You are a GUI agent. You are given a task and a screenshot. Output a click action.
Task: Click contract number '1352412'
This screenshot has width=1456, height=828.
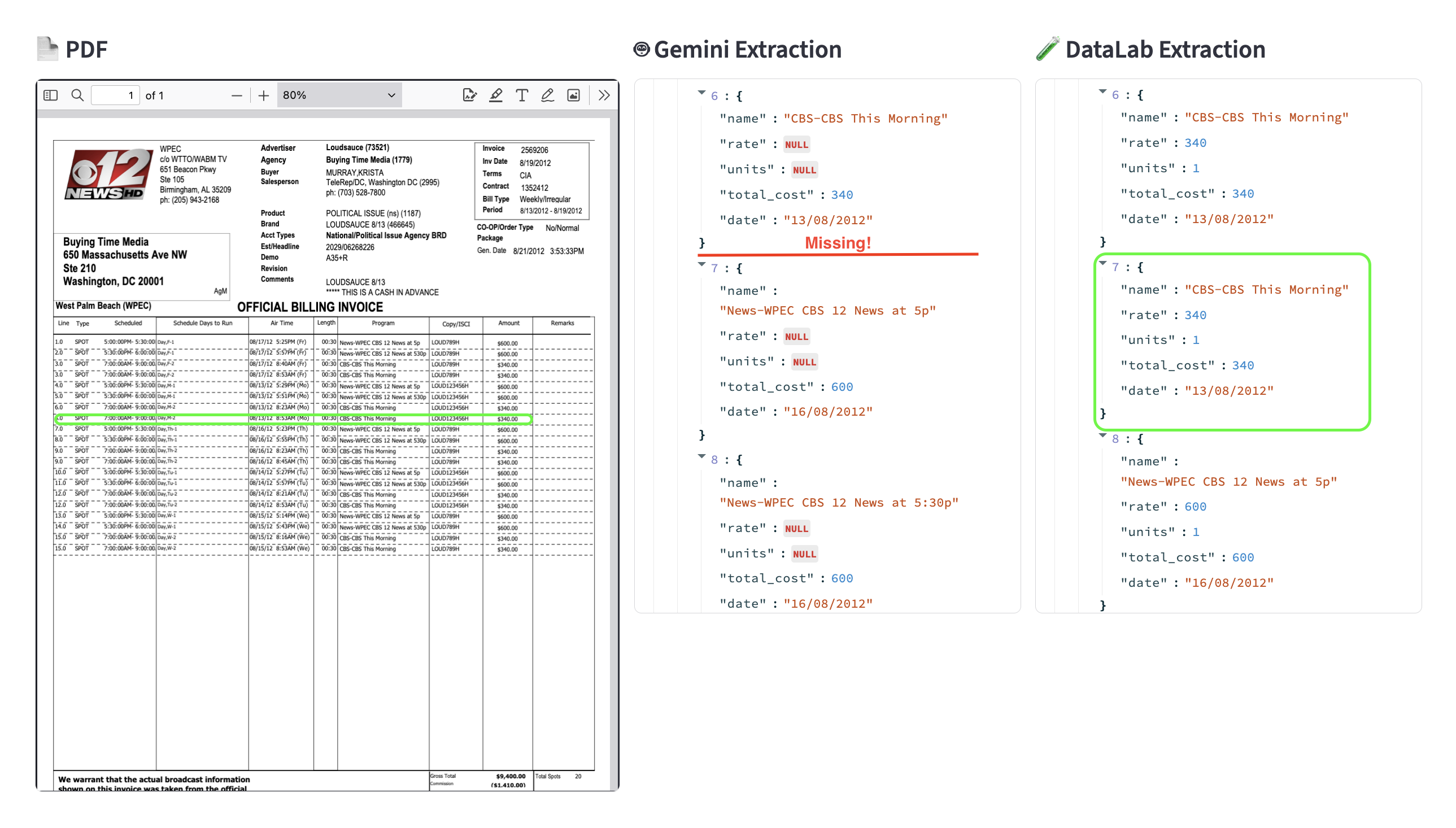click(534, 188)
